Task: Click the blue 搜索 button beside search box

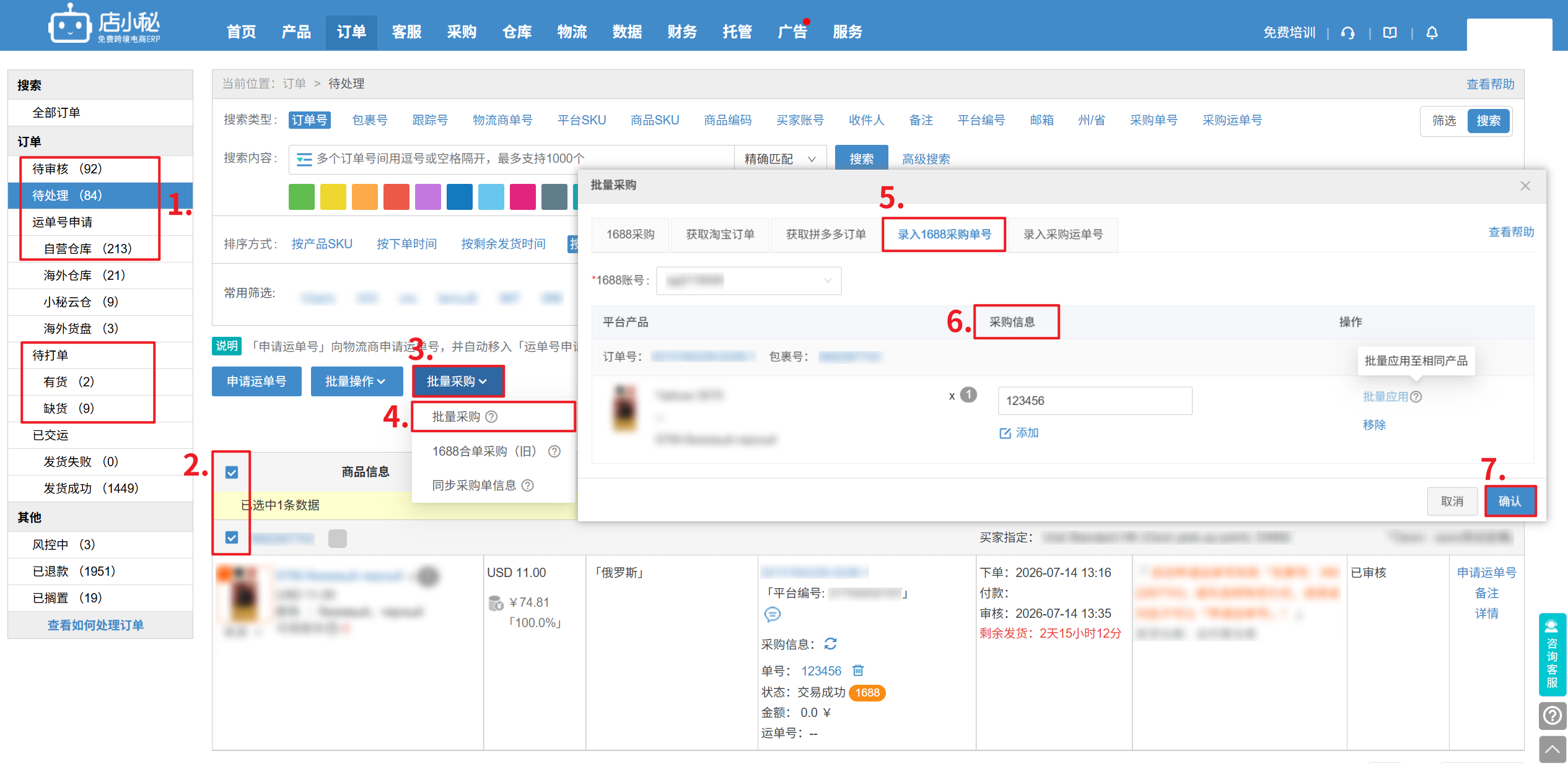Action: click(861, 159)
